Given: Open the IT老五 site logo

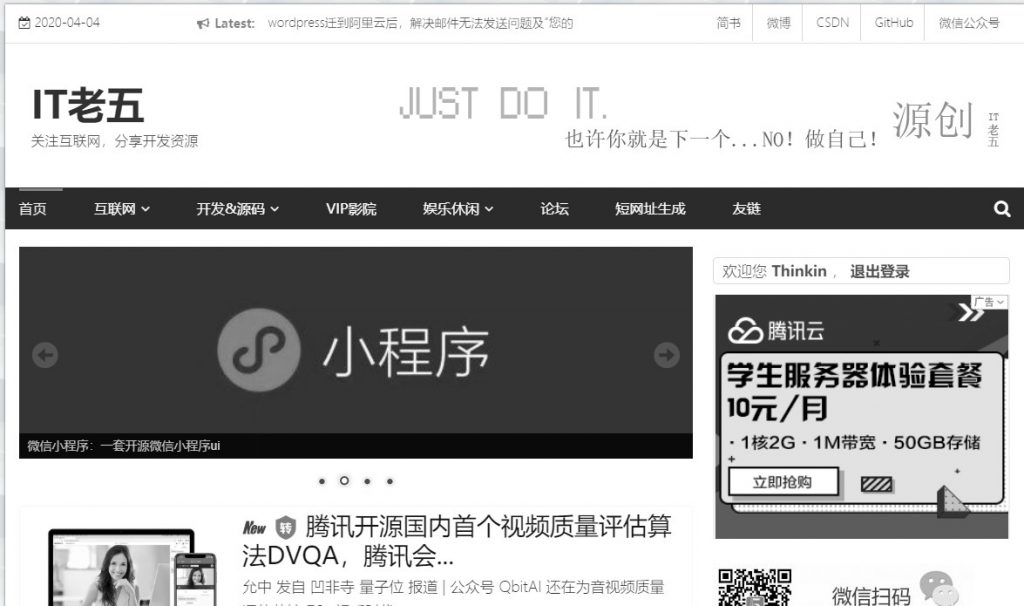Looking at the screenshot, I should (x=88, y=105).
